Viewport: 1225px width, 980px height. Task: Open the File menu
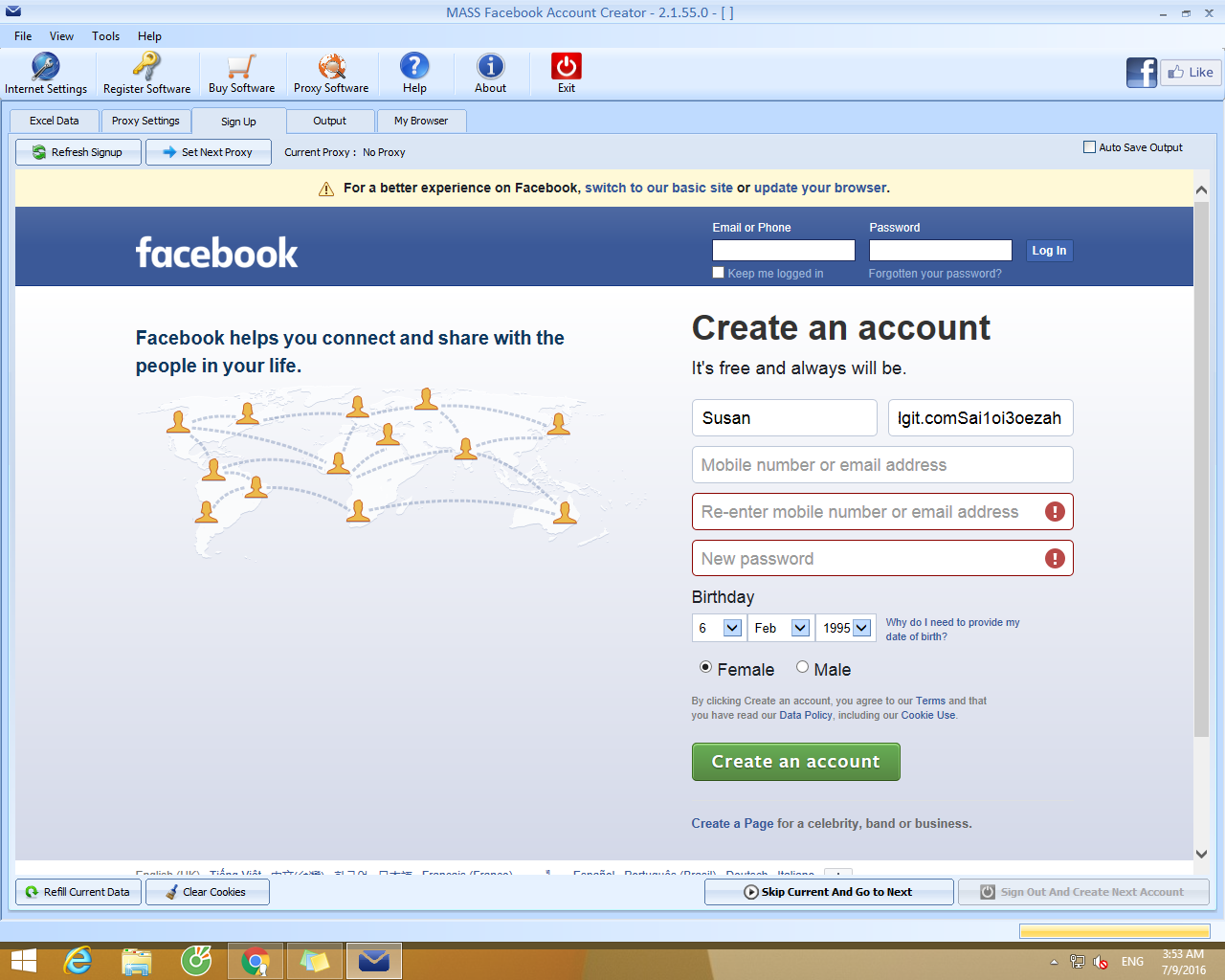pos(23,36)
